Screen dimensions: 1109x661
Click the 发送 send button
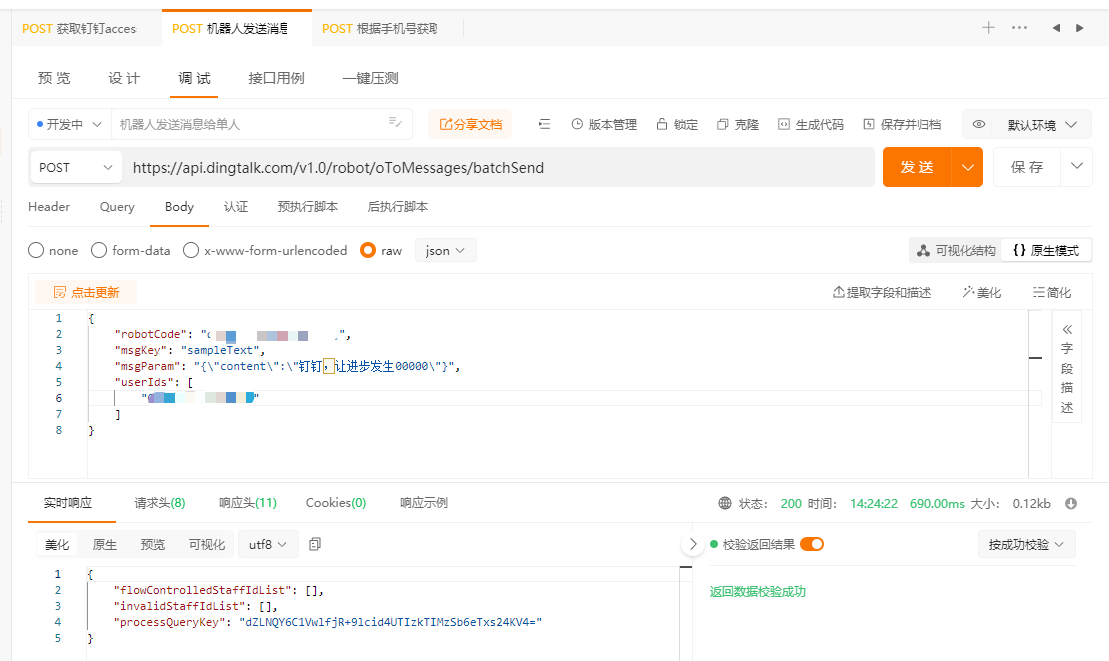point(920,166)
